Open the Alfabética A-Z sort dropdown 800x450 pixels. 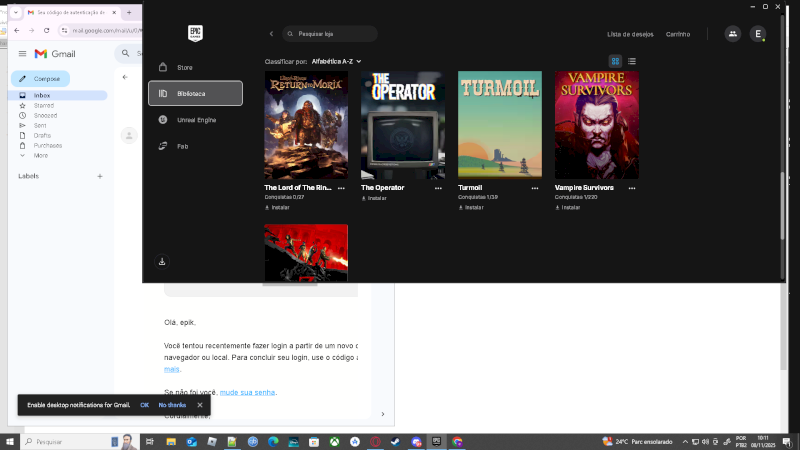[336, 61]
